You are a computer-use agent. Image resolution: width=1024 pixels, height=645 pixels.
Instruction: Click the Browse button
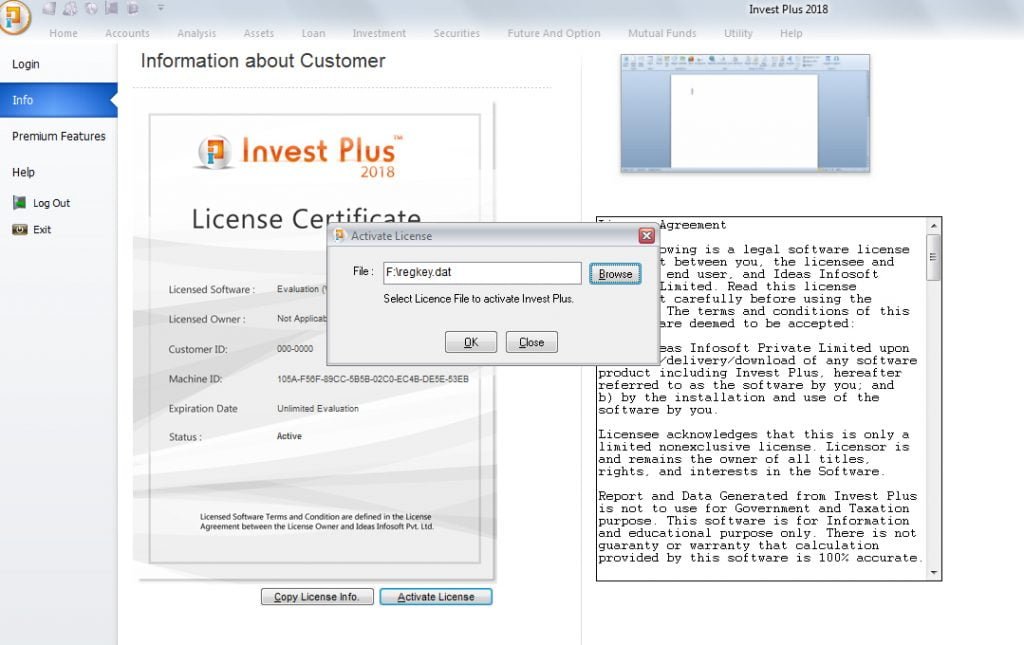[615, 274]
